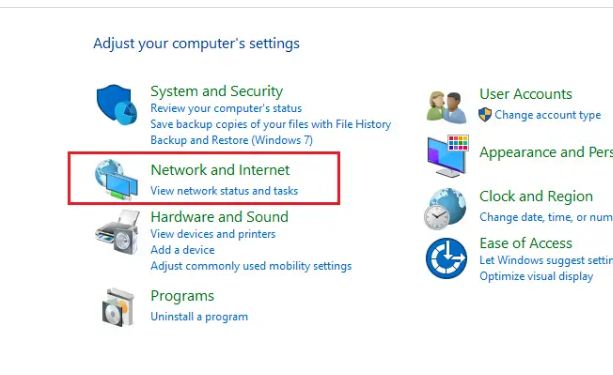The image size is (613, 375).
Task: Open System and Security heading link
Action: 217,91
